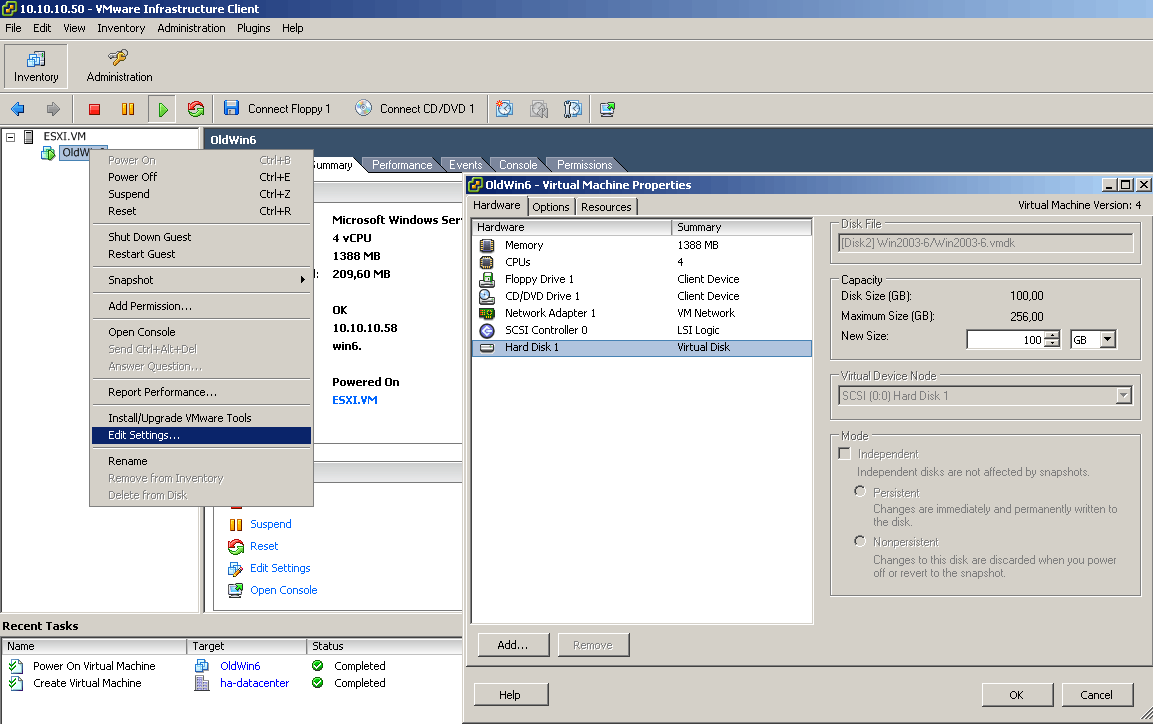
Task: Click the revert to snapshot toolbar icon
Action: tap(539, 110)
